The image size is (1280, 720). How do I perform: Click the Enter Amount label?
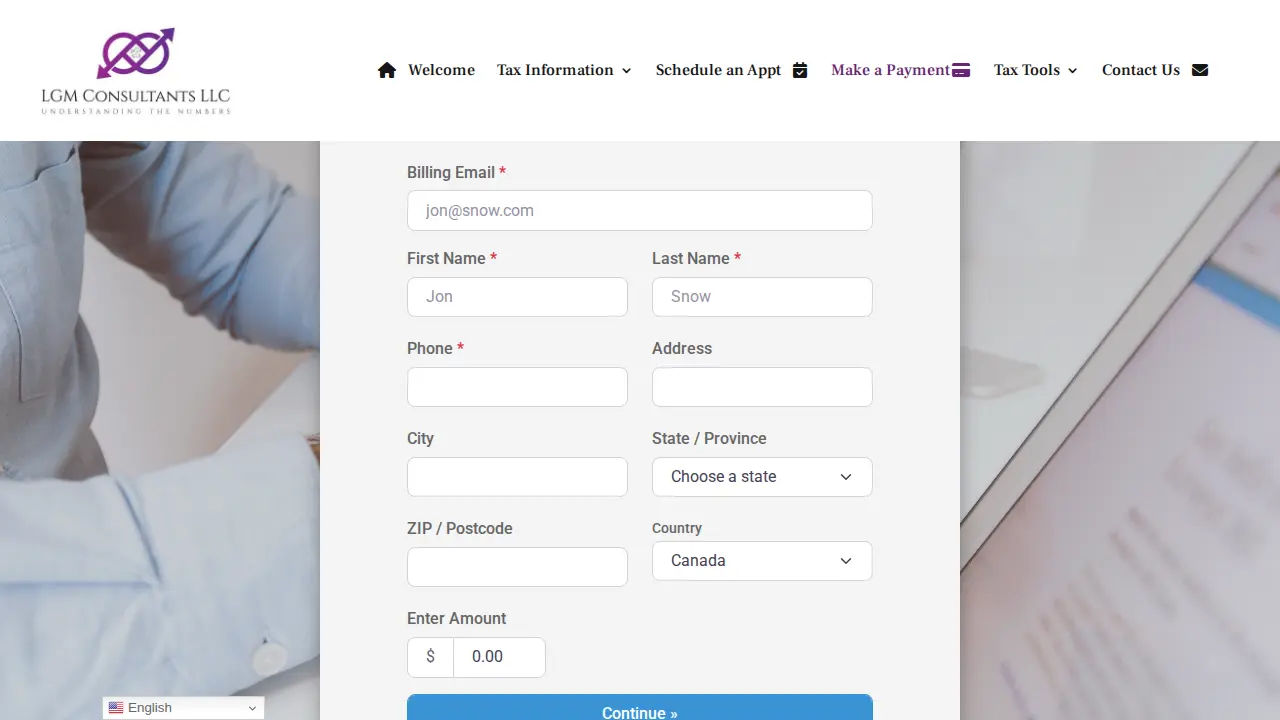tap(457, 618)
